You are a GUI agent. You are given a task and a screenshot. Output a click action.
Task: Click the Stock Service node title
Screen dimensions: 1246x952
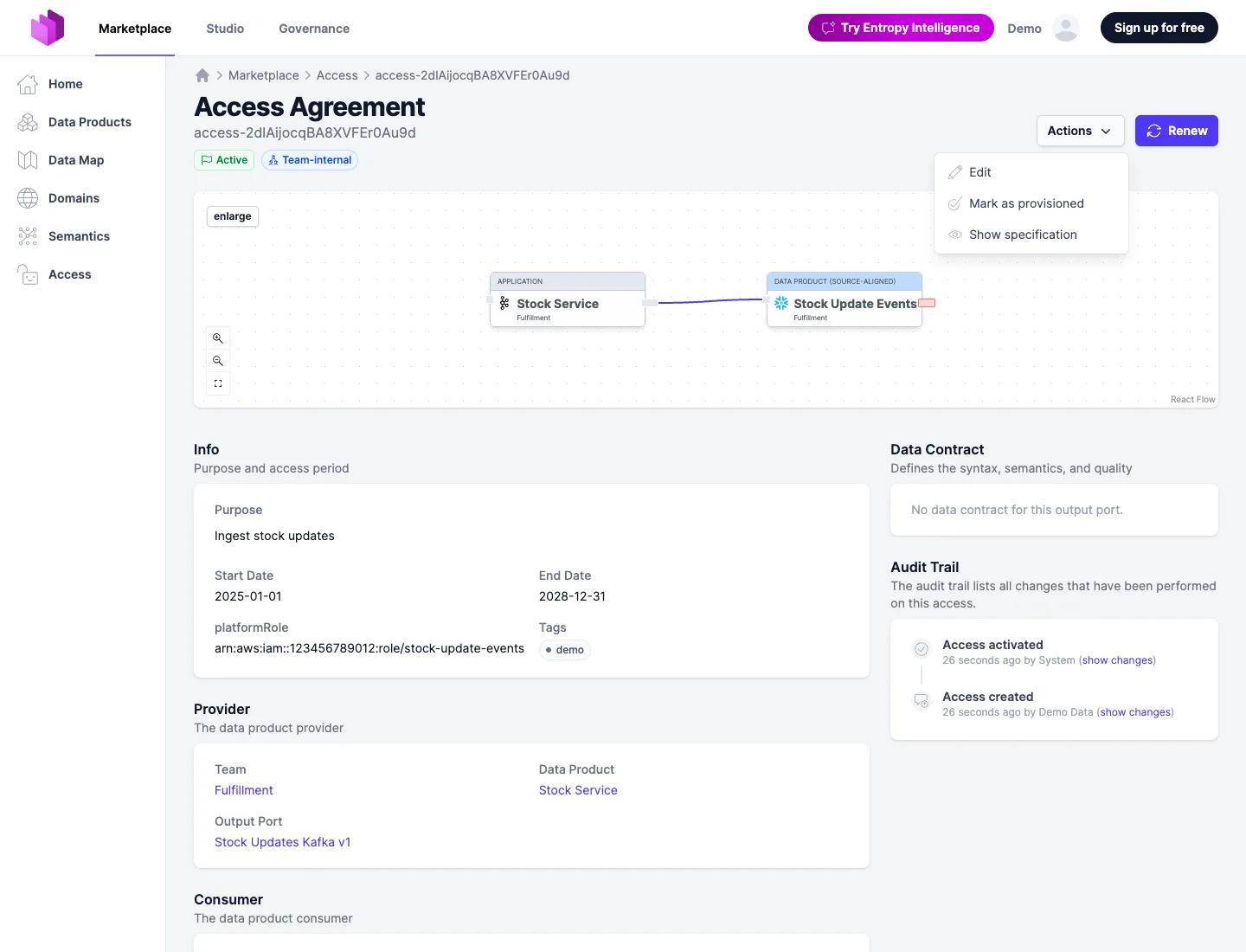coord(558,304)
